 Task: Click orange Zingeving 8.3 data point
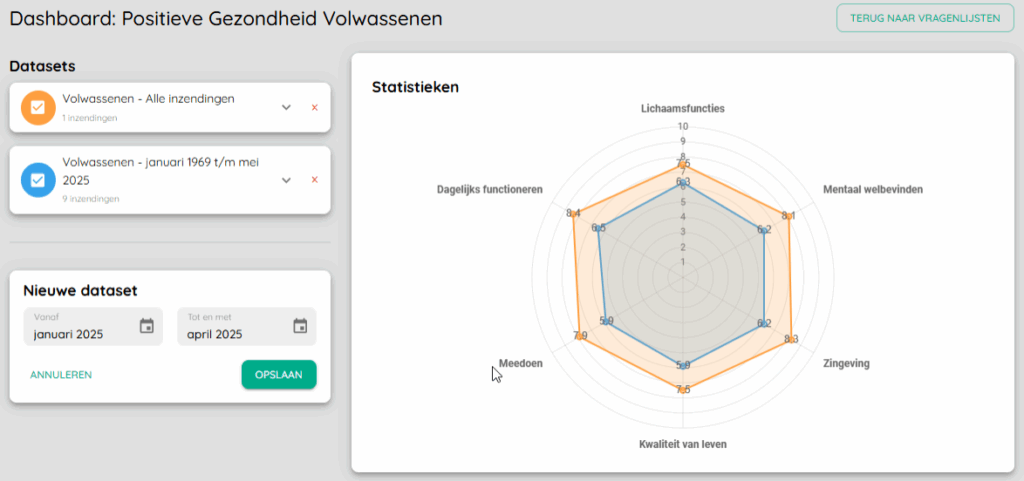[x=791, y=339]
